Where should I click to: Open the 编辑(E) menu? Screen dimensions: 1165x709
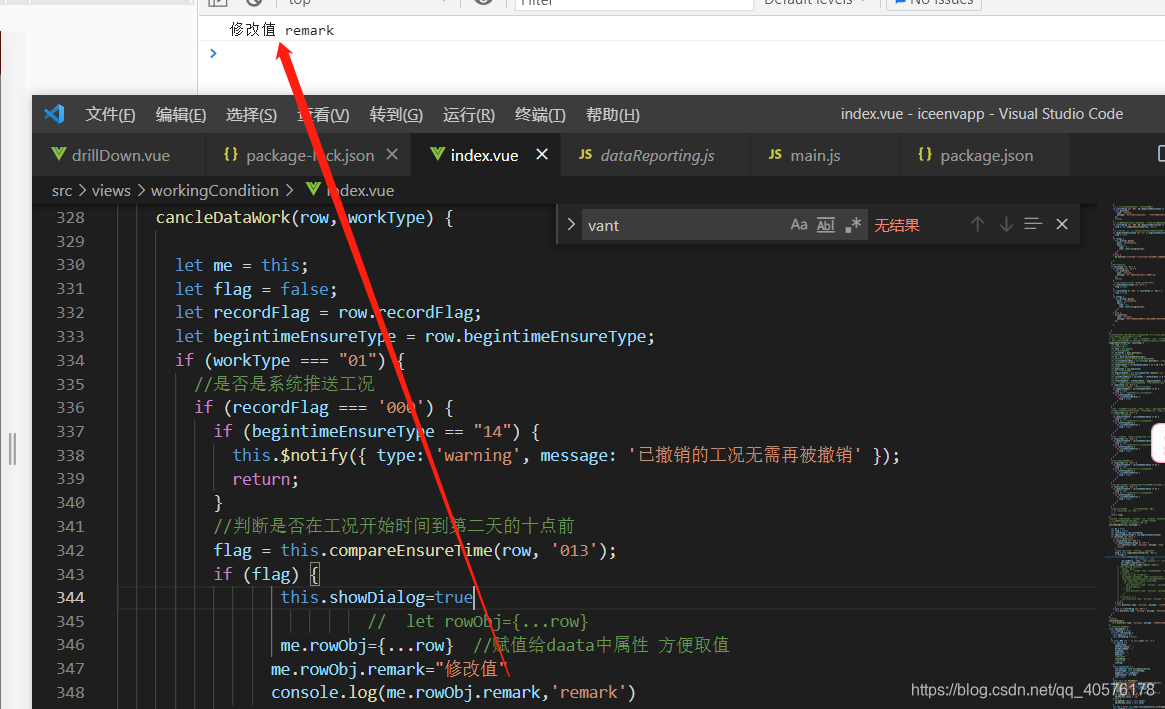[181, 114]
